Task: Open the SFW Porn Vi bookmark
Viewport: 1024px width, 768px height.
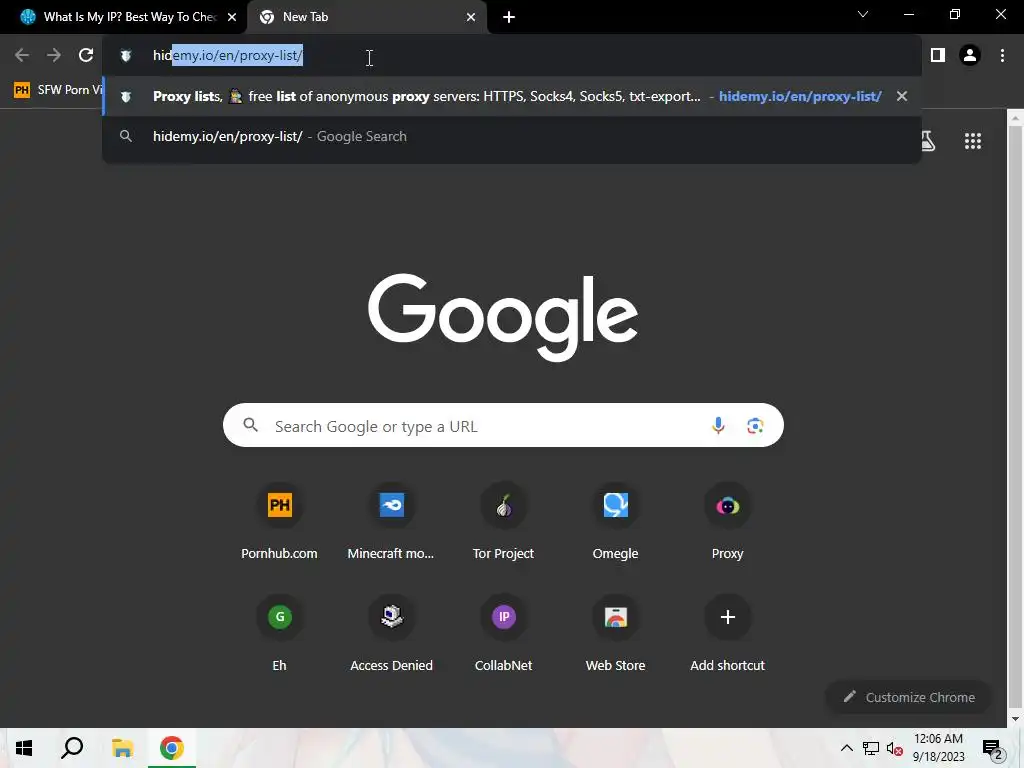Action: 57,89
